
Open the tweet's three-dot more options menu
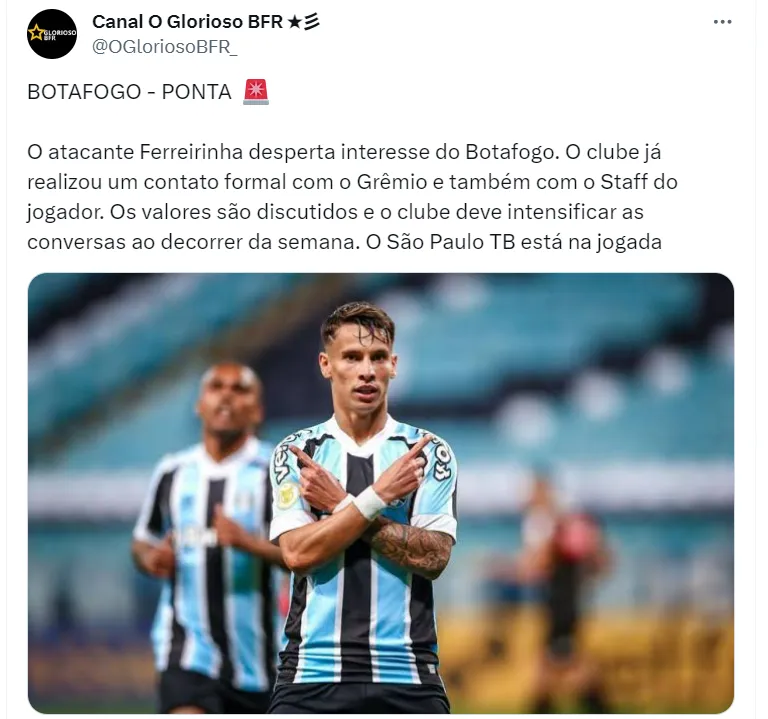pos(722,22)
